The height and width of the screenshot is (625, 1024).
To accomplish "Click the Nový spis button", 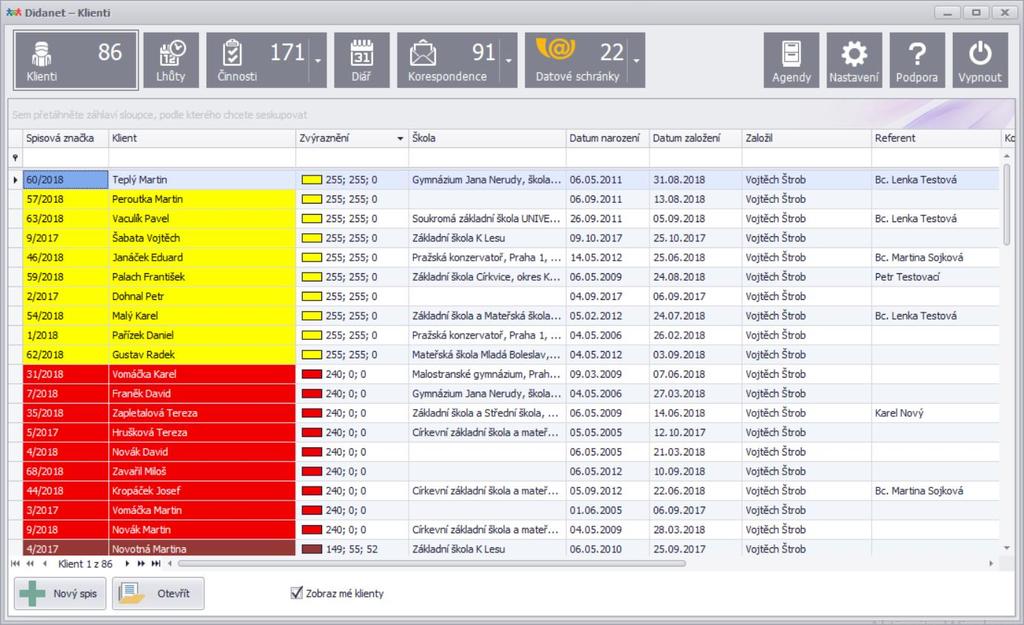I will click(60, 593).
